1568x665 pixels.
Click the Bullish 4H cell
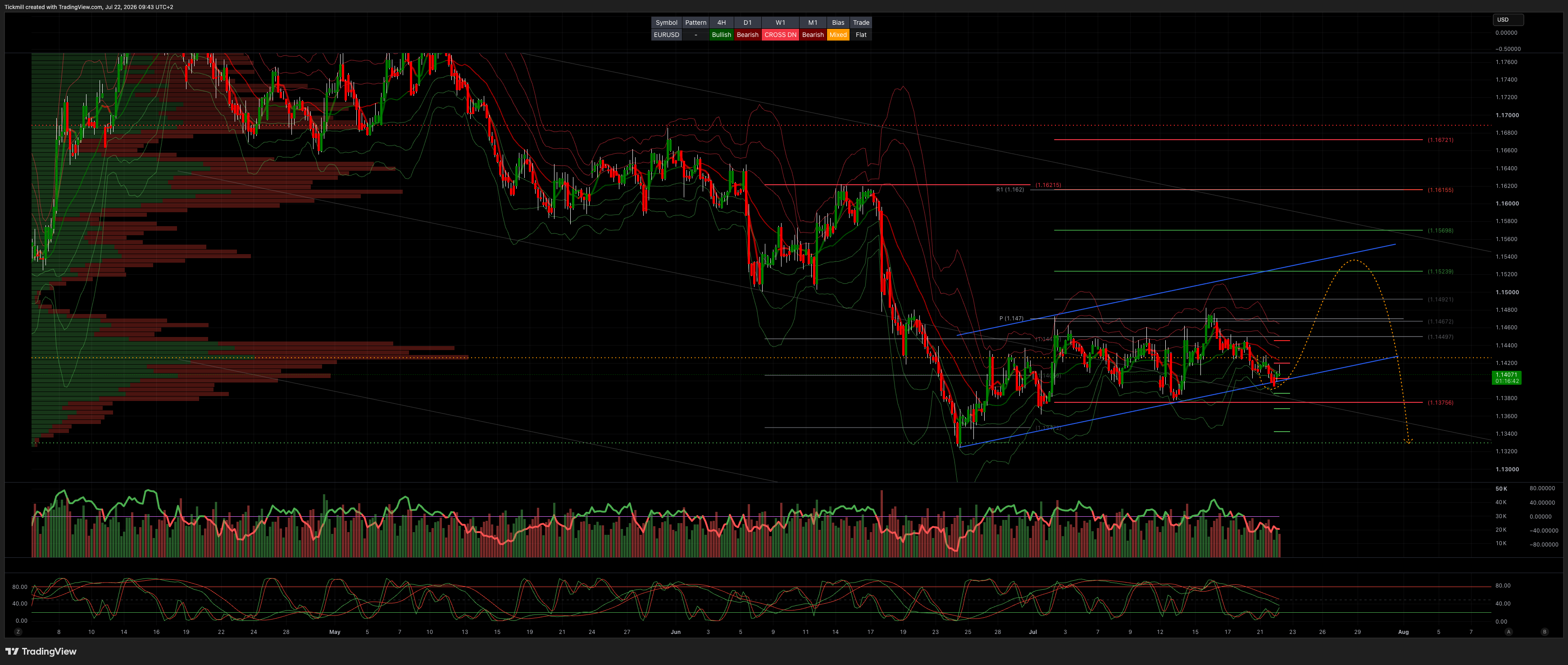pos(721,35)
